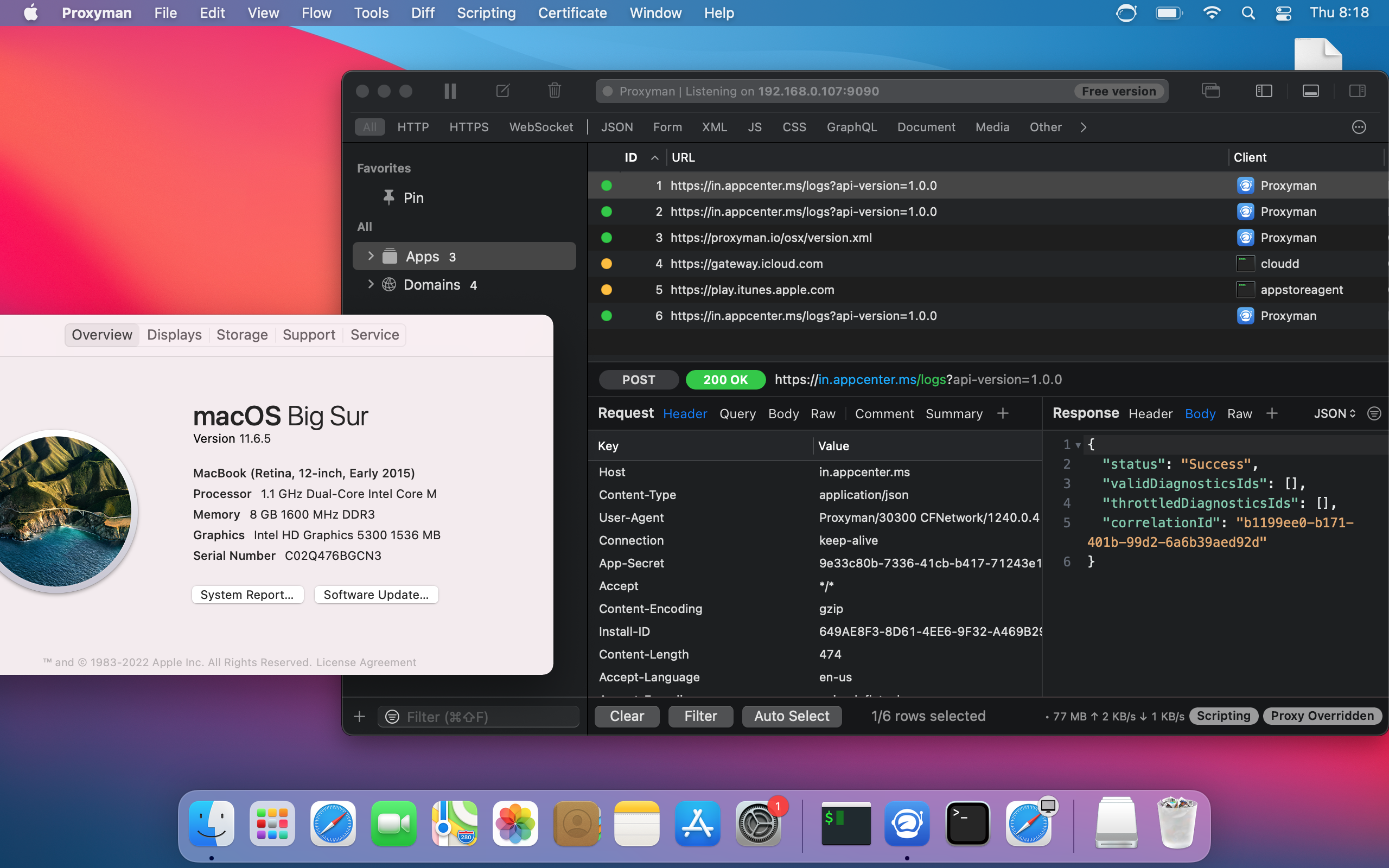Pause traffic capturing
Viewport: 1389px width, 868px height.
(450, 91)
